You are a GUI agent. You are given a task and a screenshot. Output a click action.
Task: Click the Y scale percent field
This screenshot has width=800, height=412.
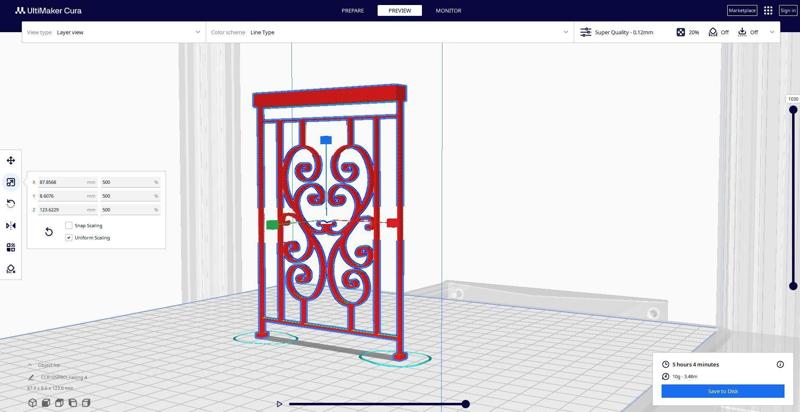point(130,196)
